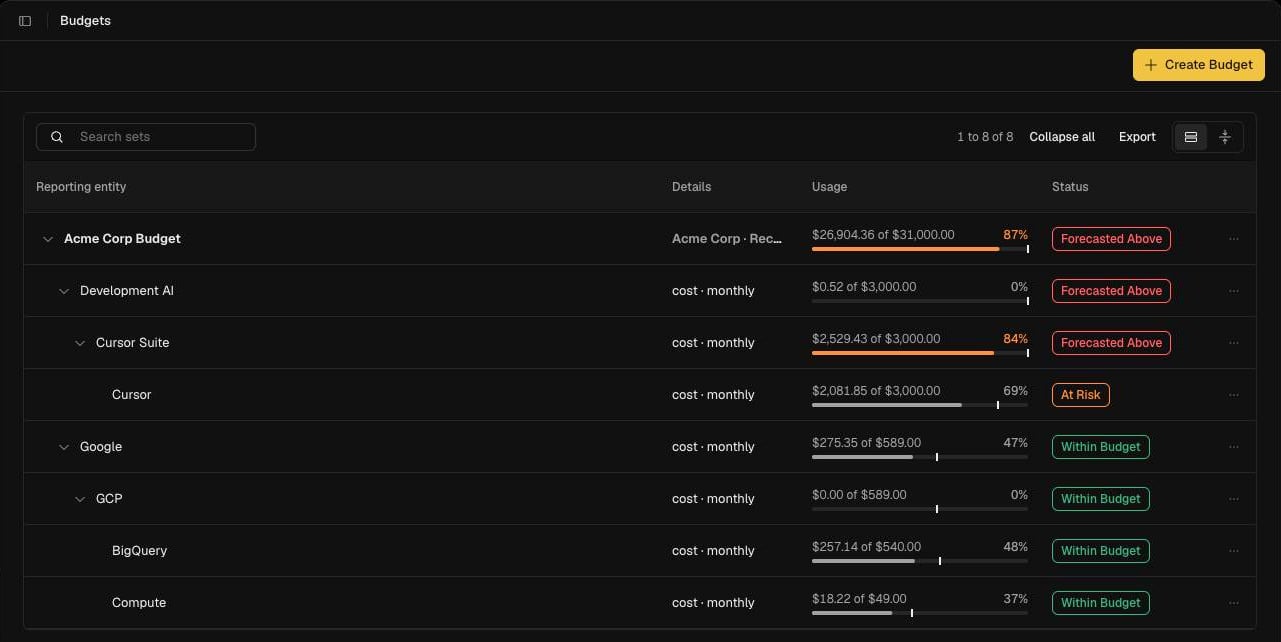Select the Compute entry

click(x=139, y=603)
